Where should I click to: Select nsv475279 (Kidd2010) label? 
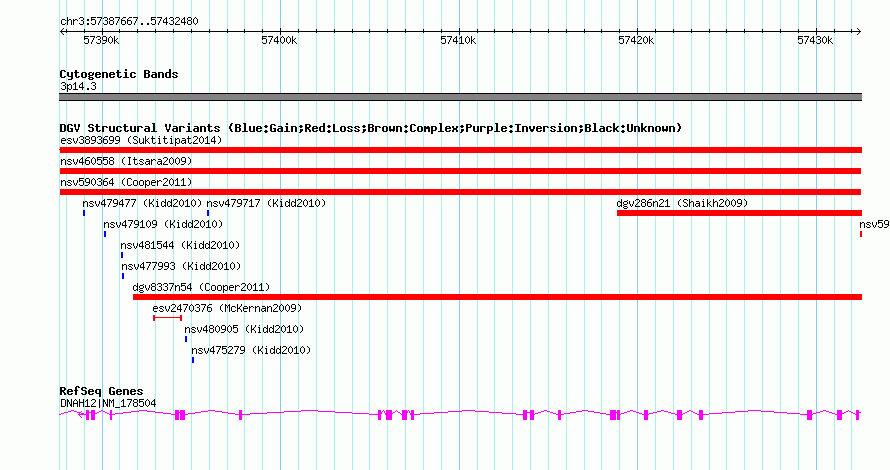point(251,350)
